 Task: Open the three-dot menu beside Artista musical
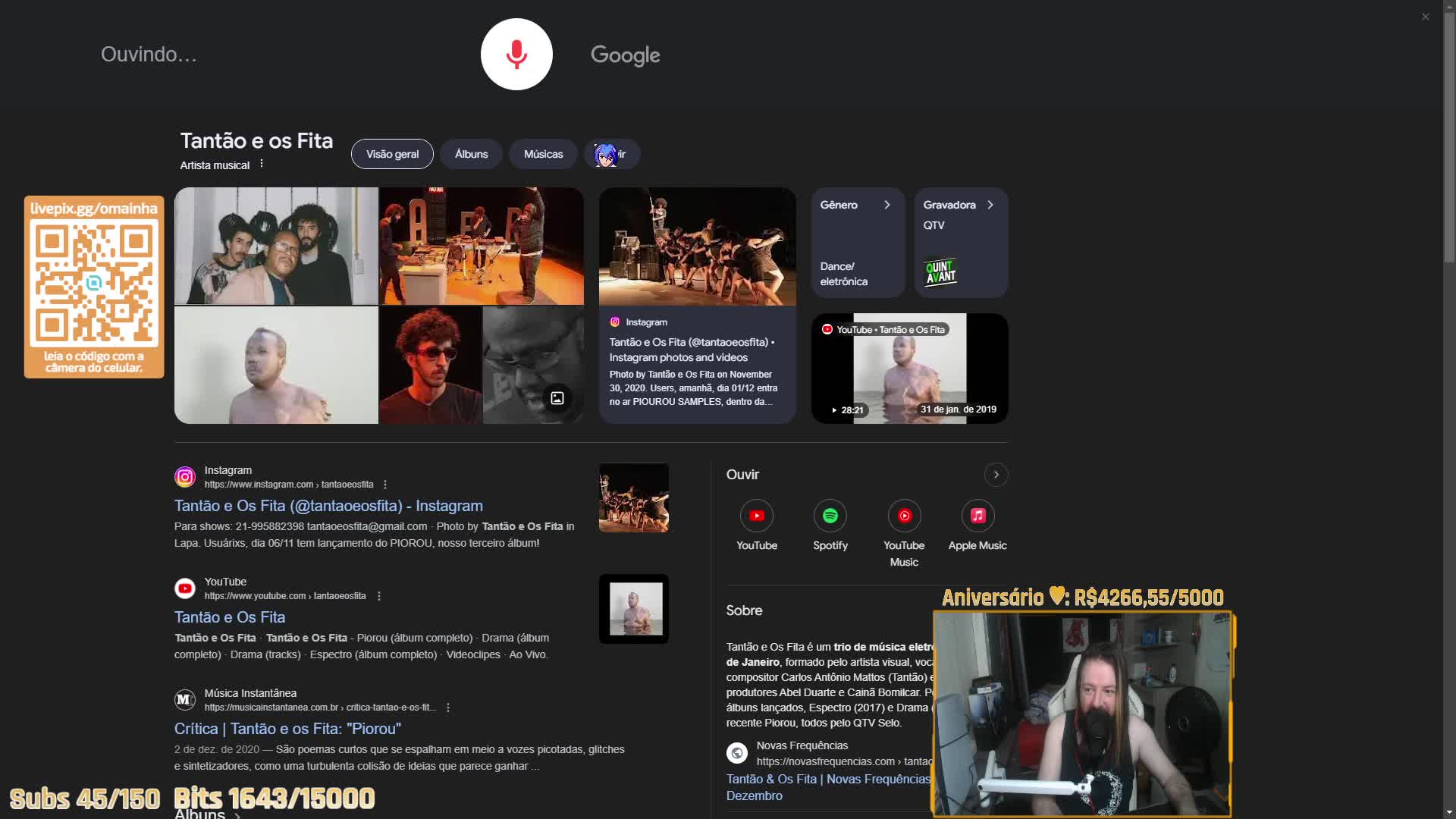(x=262, y=164)
